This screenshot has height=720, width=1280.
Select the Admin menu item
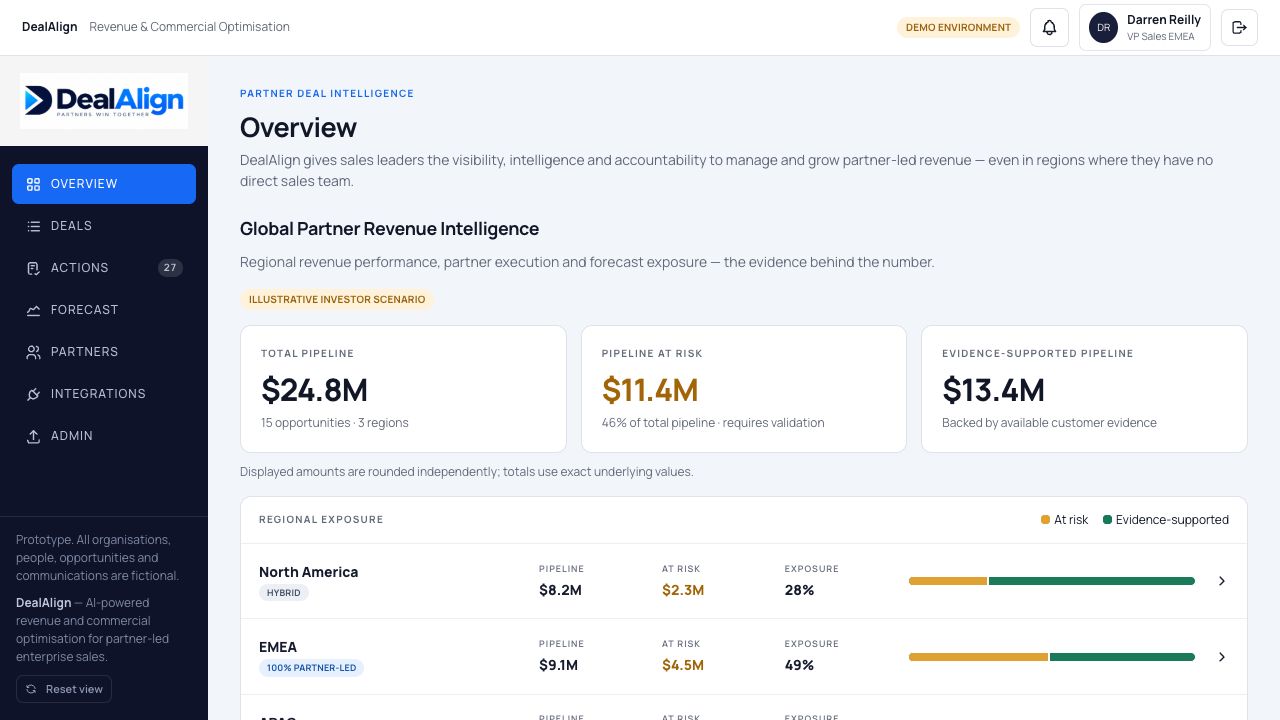point(104,436)
